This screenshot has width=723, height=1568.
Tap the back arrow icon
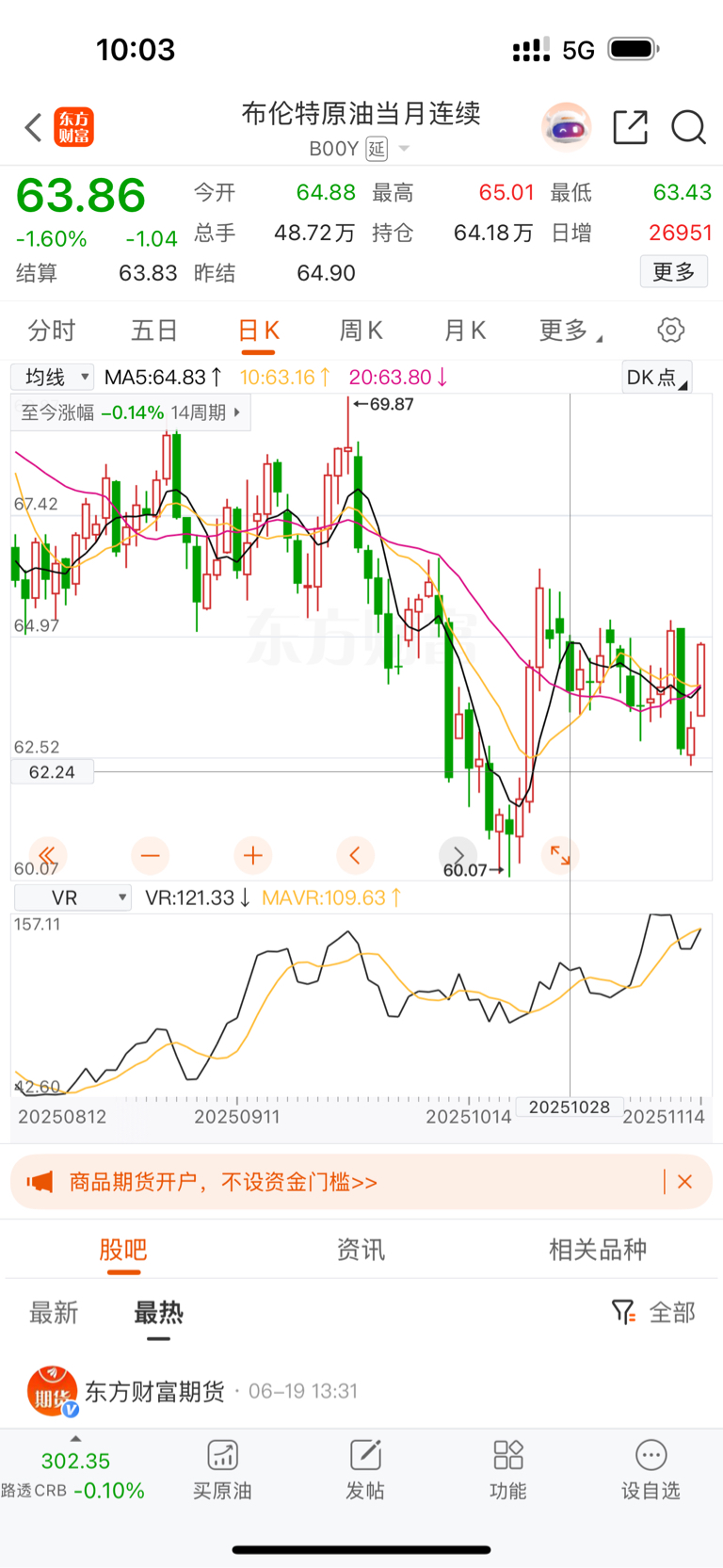pyautogui.click(x=33, y=127)
